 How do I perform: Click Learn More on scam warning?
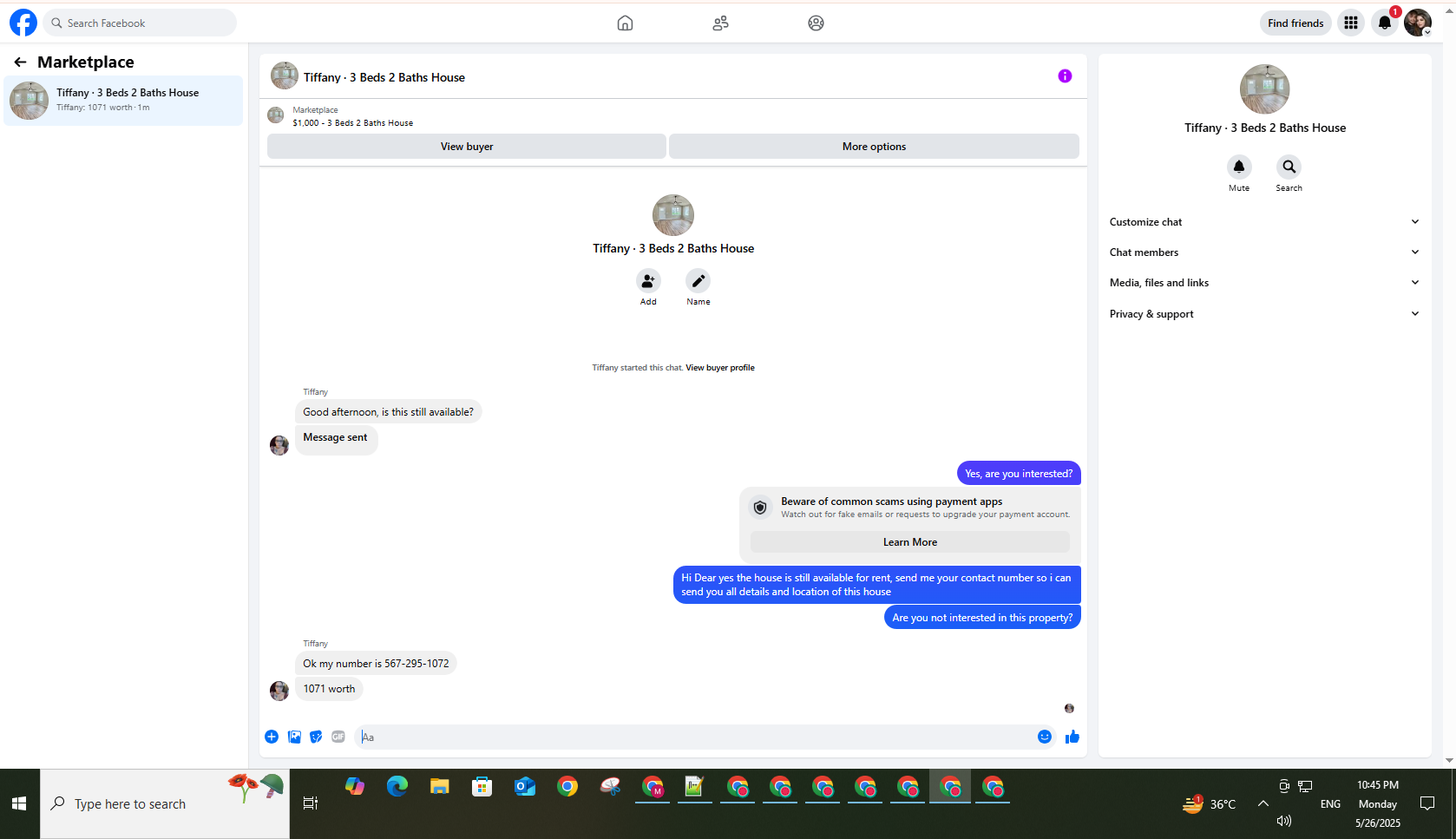point(910,542)
